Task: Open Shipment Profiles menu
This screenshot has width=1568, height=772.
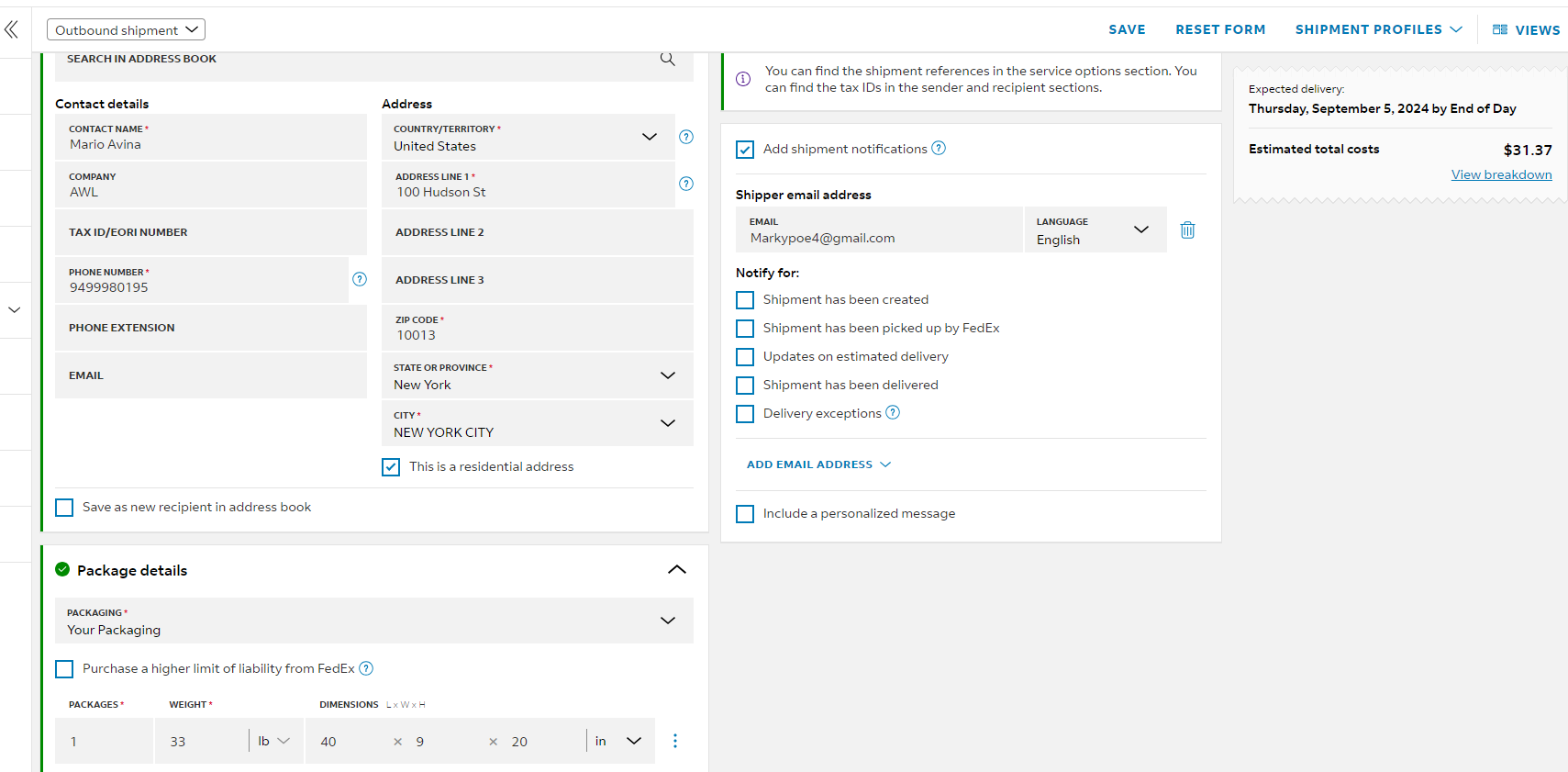Action: pos(1378,29)
